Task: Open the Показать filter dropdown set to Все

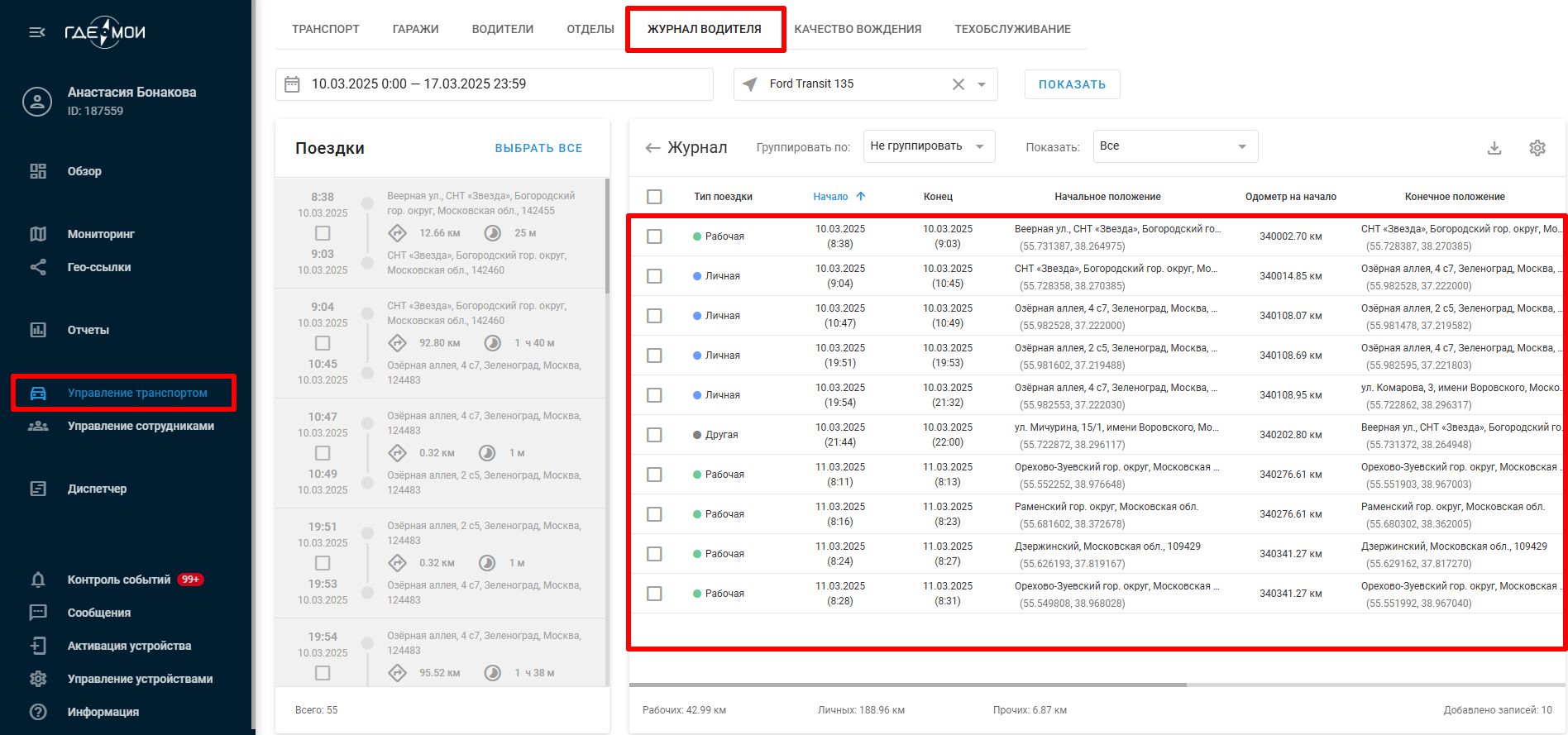Action: [x=1174, y=146]
